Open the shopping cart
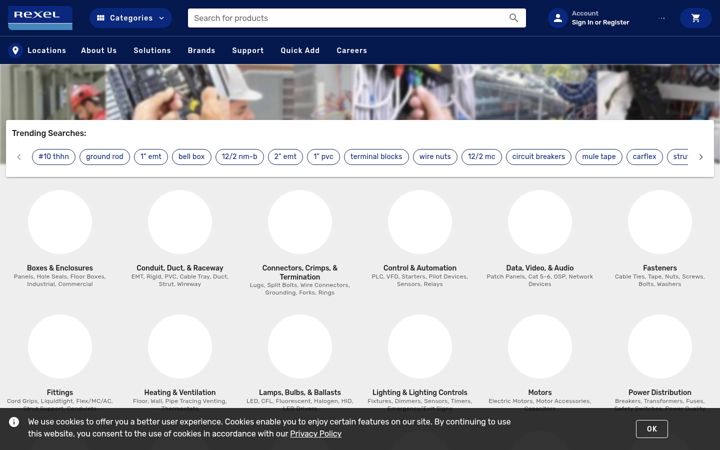Screen dimensions: 720x450 coord(696,18)
